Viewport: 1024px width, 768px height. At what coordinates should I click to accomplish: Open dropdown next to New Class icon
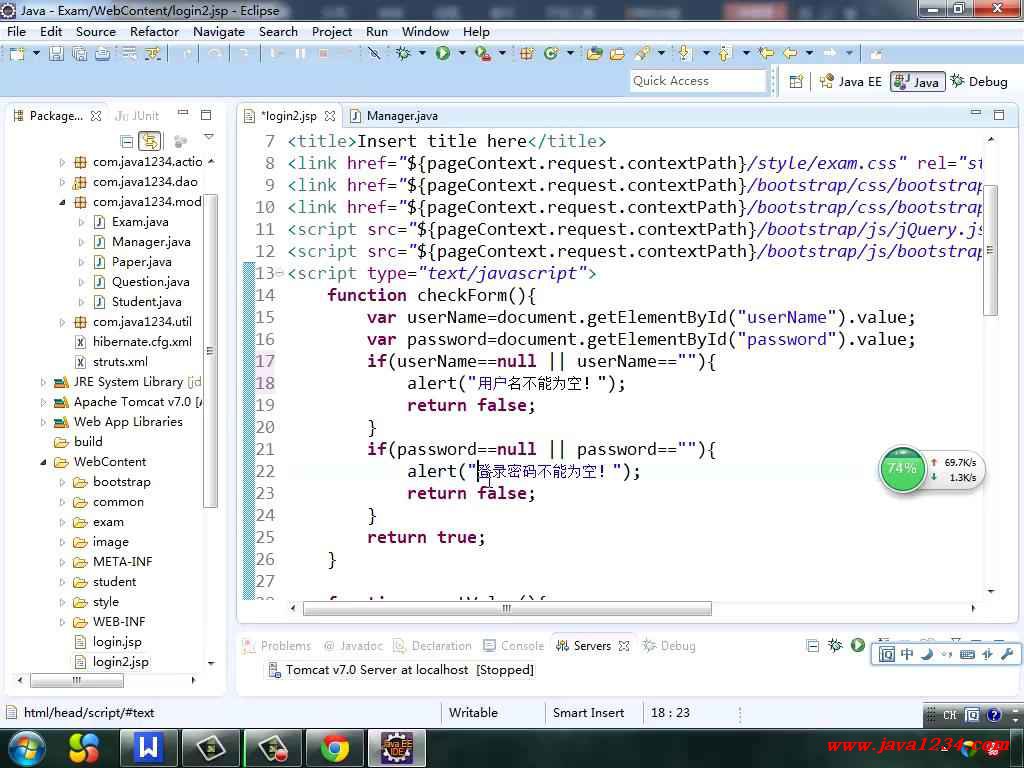click(569, 54)
